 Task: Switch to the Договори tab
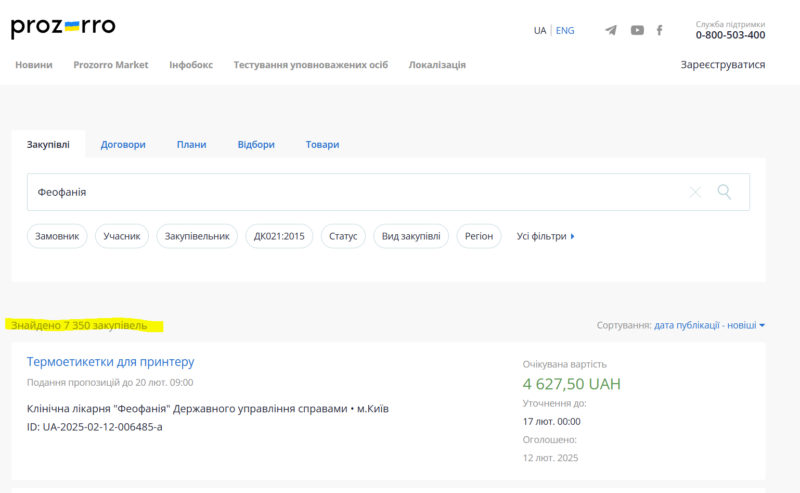pos(123,144)
